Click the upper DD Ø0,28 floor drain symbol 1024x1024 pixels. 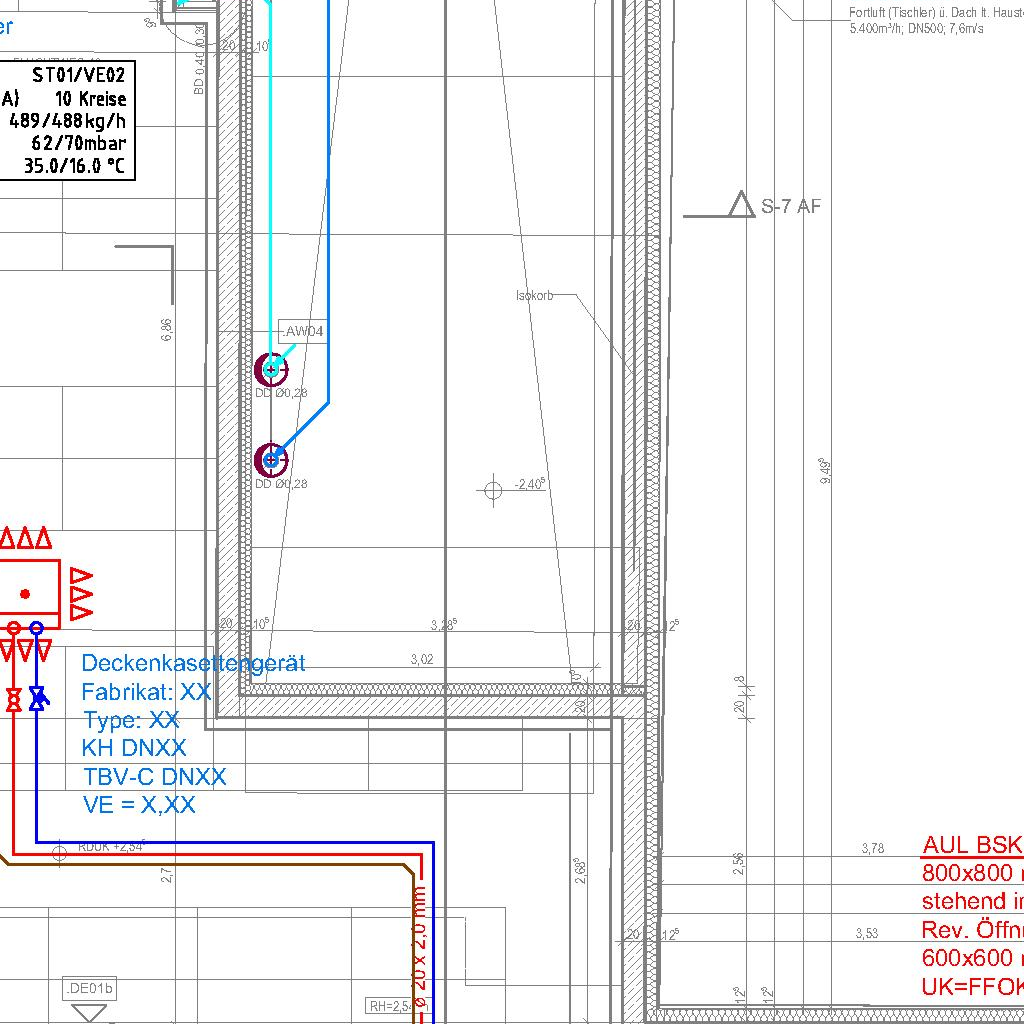271,369
